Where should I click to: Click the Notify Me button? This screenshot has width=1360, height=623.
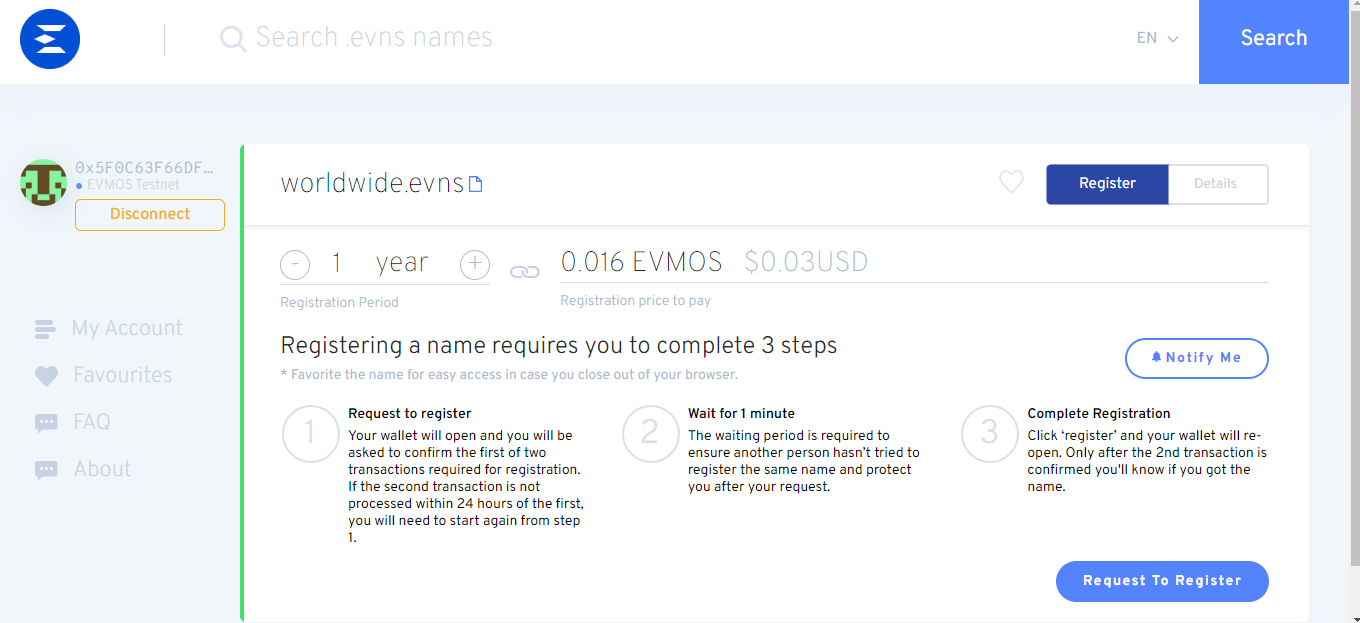coord(1197,358)
